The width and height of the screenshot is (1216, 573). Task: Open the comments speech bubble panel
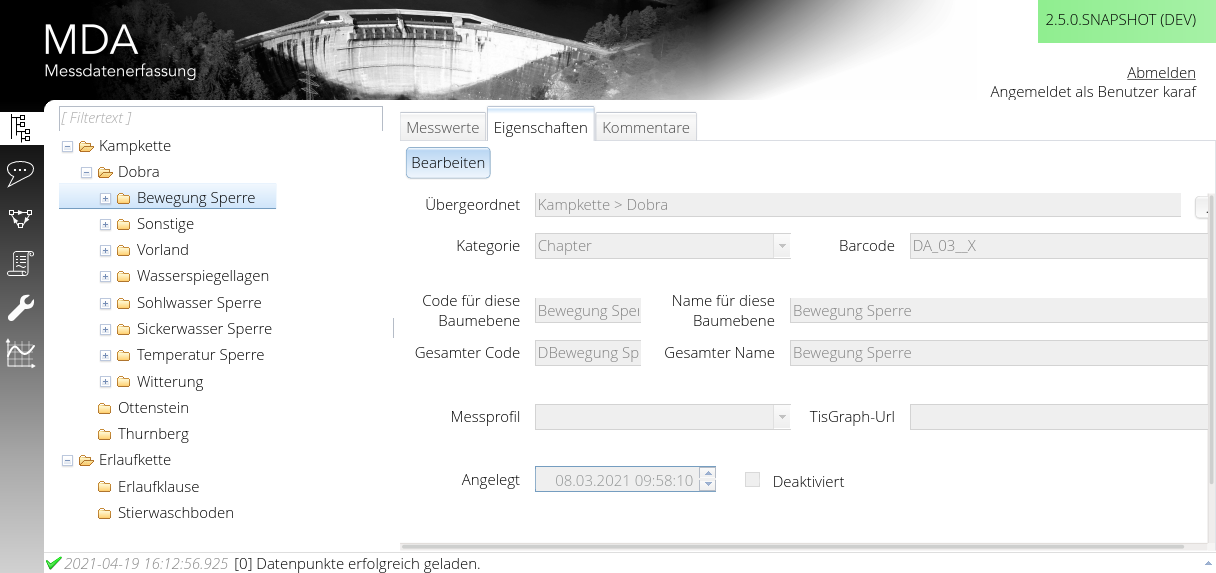[20, 173]
